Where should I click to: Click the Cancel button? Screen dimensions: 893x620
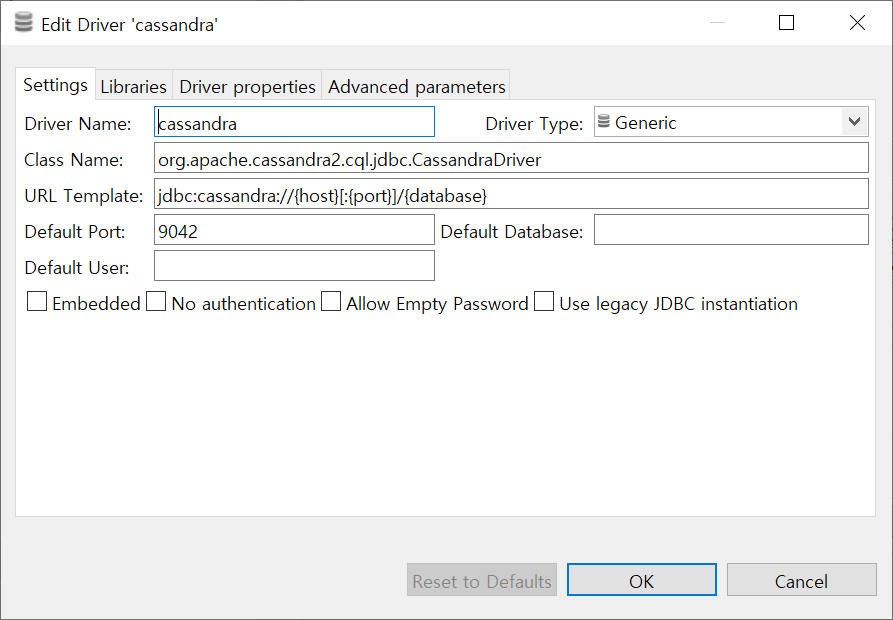(x=801, y=580)
